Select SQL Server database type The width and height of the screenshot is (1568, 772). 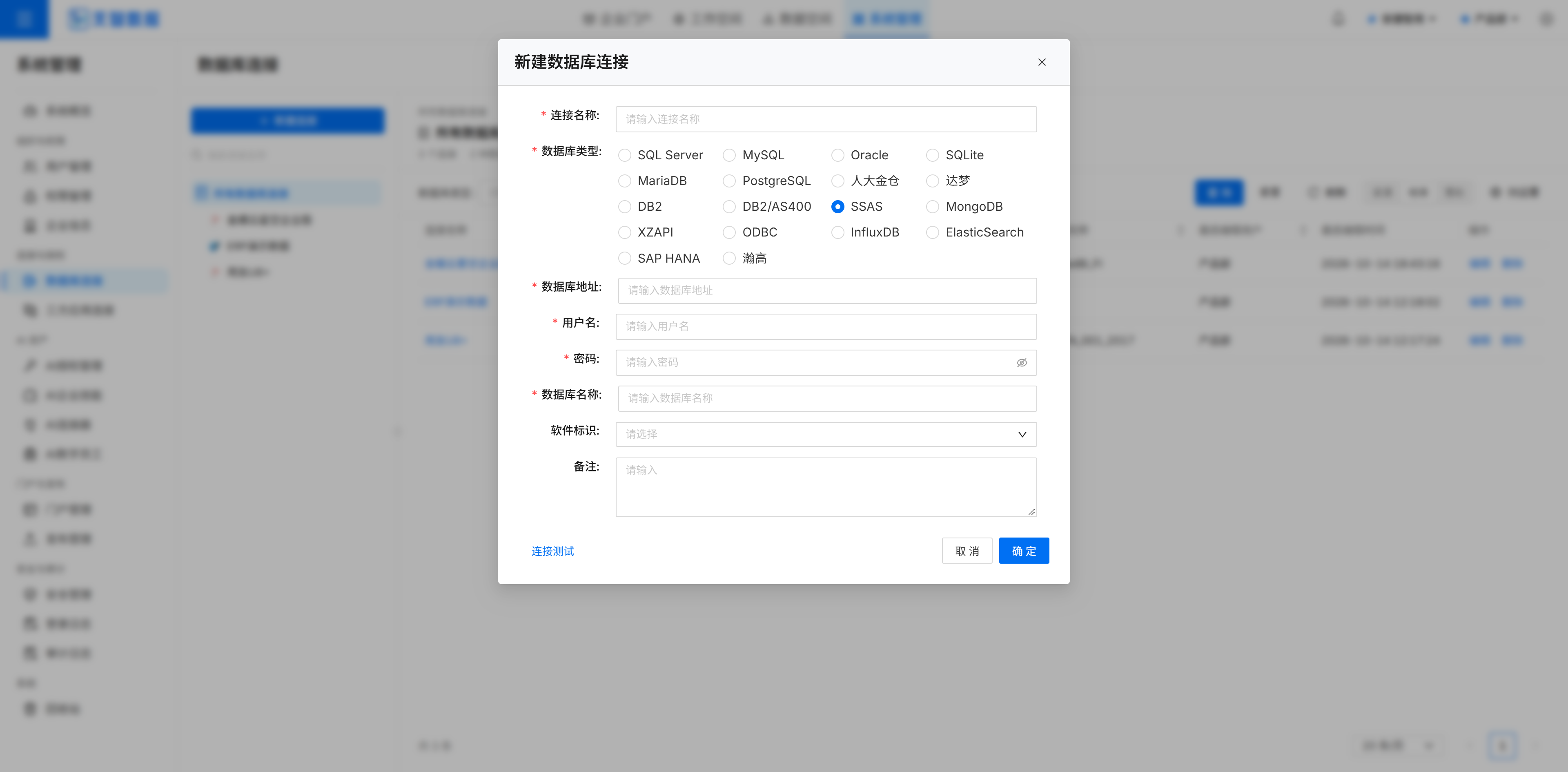(x=624, y=155)
